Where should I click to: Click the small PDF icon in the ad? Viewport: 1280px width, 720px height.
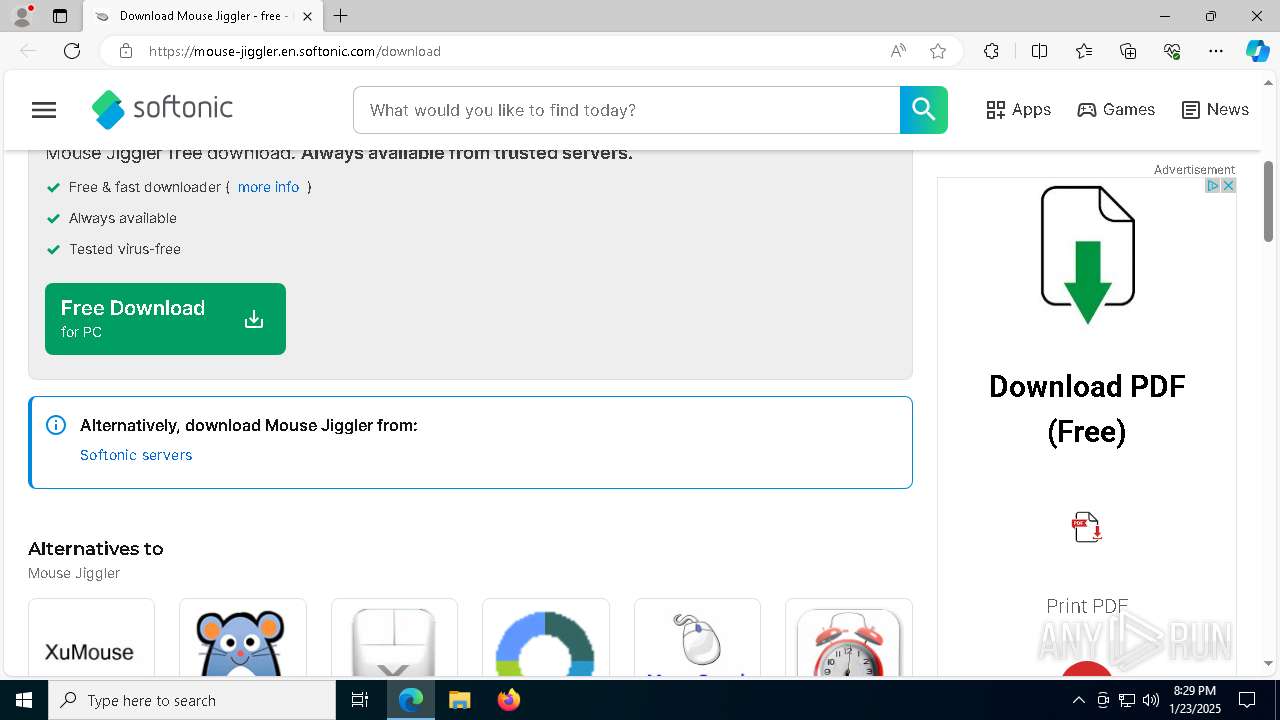pos(1087,527)
